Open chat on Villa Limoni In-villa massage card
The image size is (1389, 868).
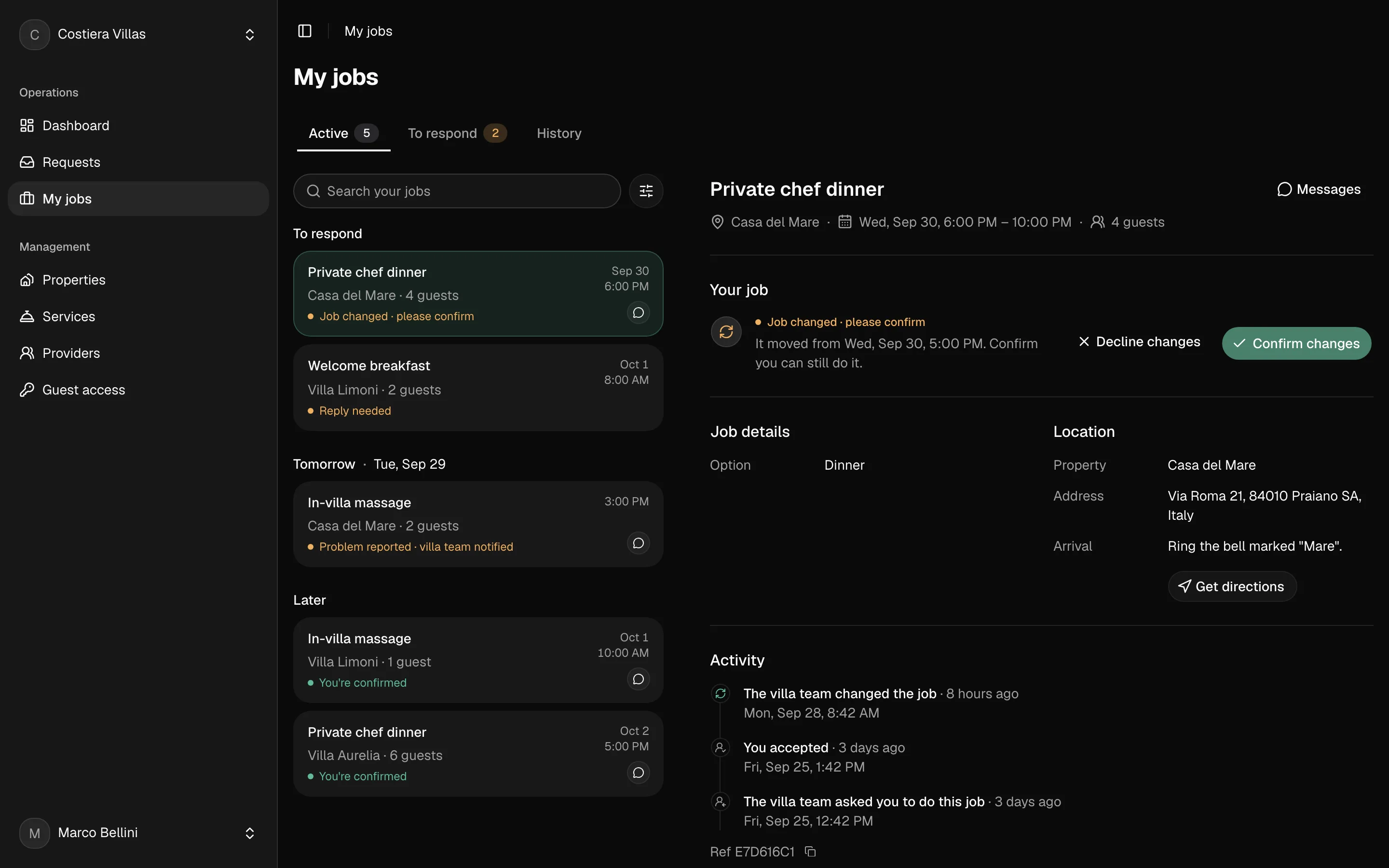[638, 679]
